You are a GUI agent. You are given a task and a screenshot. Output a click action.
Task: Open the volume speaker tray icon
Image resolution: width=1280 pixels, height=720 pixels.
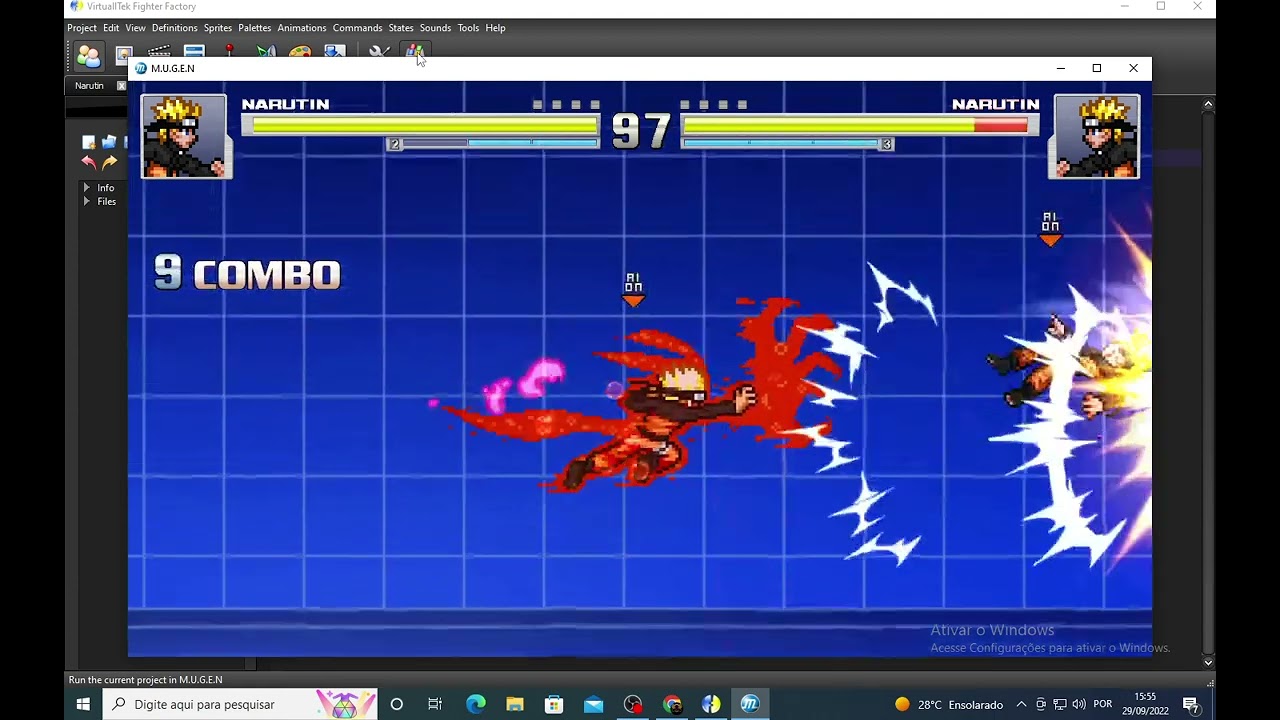point(1079,704)
